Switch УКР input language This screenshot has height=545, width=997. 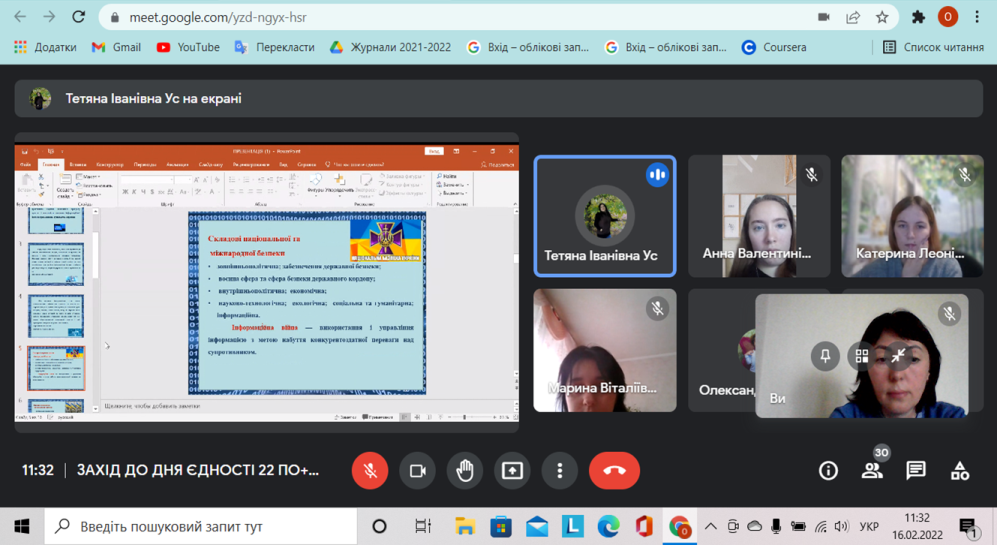[x=869, y=527]
